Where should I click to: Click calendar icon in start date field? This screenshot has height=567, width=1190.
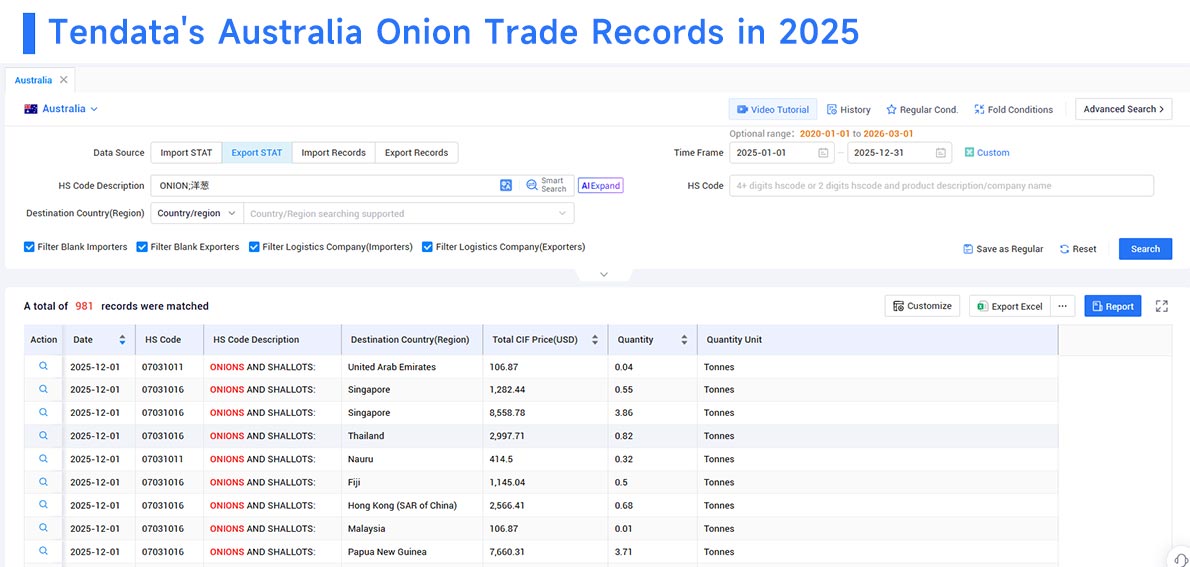pos(823,153)
